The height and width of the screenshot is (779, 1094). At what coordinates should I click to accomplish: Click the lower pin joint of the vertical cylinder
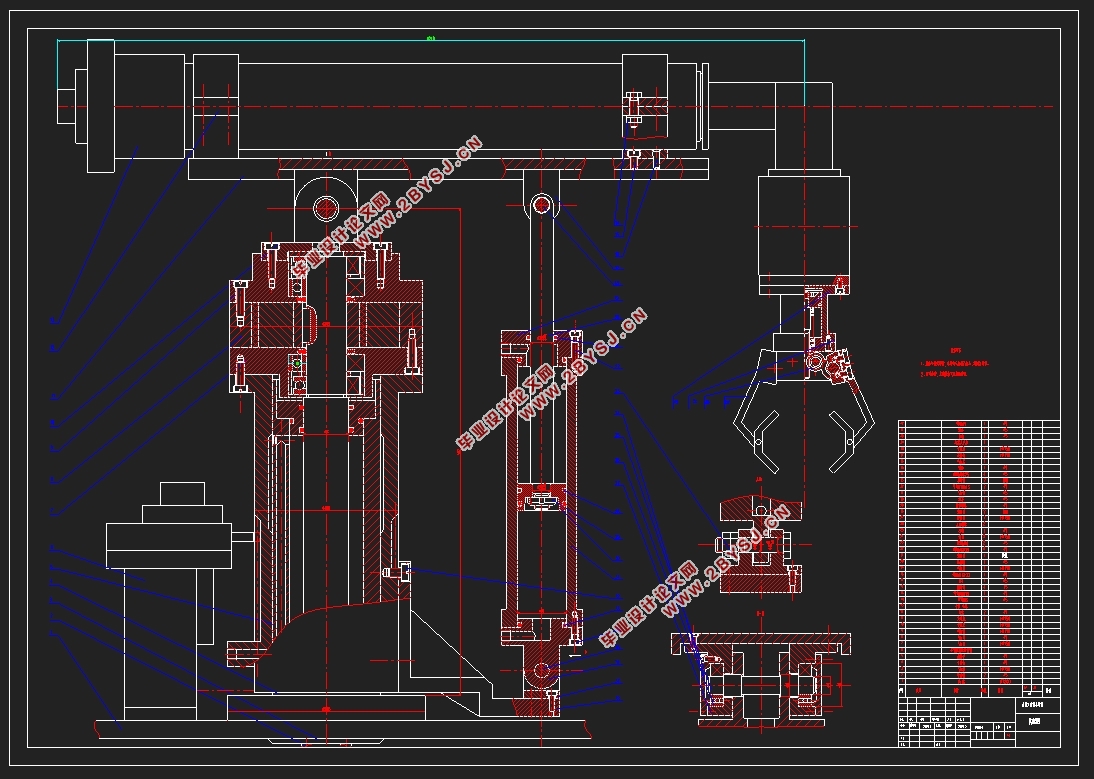pos(541,672)
